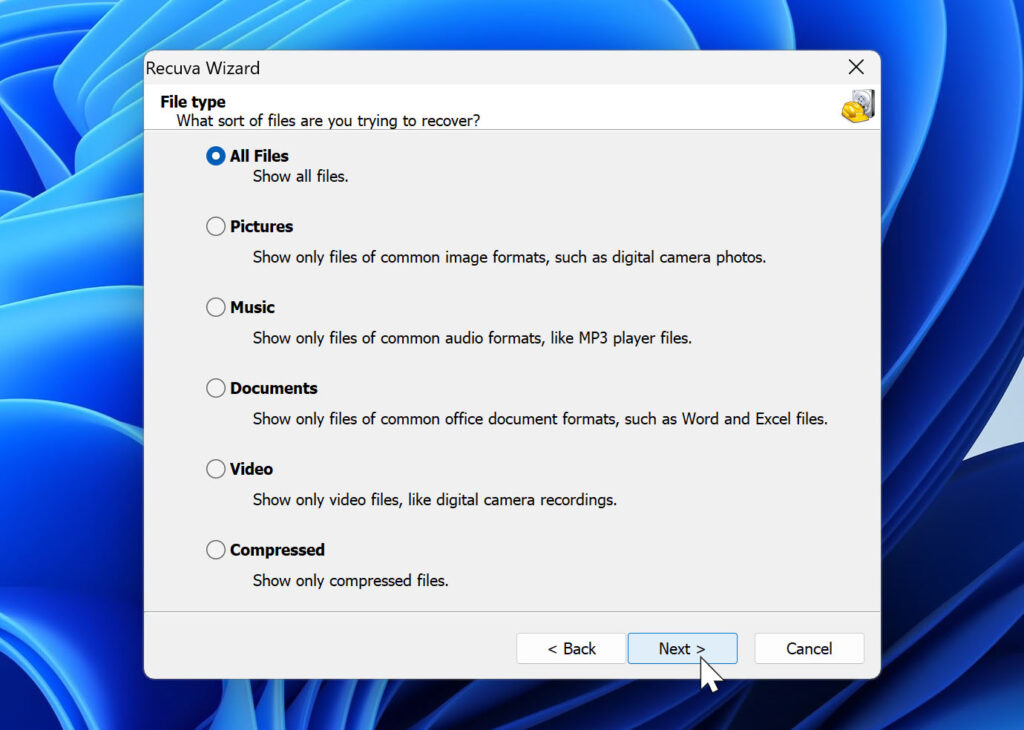Go back using the Back button
This screenshot has width=1024, height=730.
click(571, 648)
